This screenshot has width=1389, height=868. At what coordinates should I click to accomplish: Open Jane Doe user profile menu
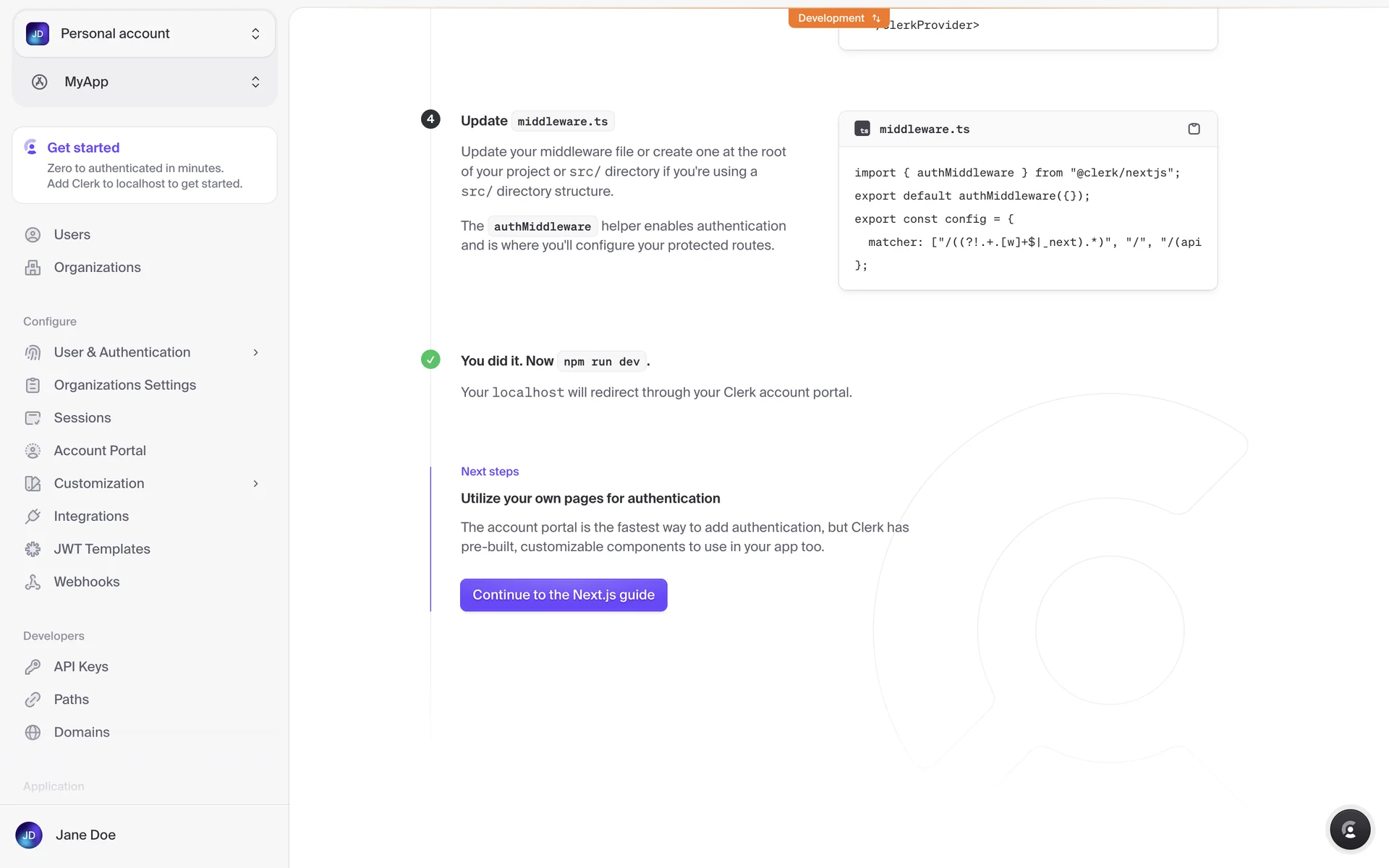point(85,835)
